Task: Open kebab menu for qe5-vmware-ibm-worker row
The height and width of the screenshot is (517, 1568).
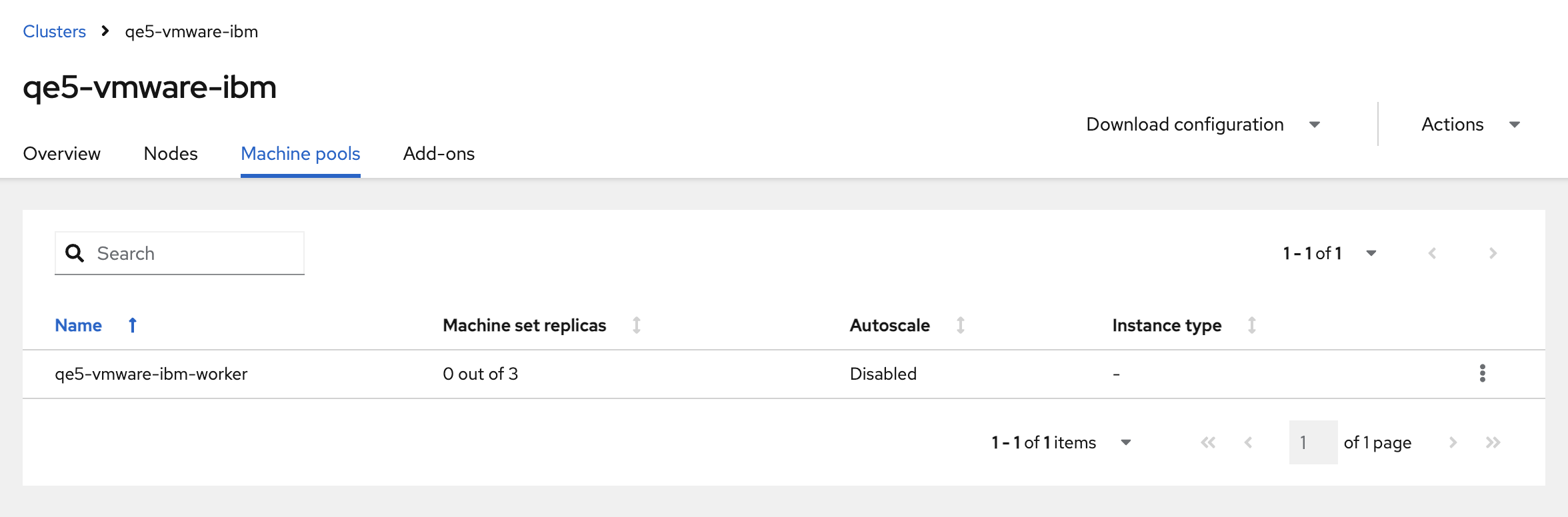Action: tap(1482, 374)
